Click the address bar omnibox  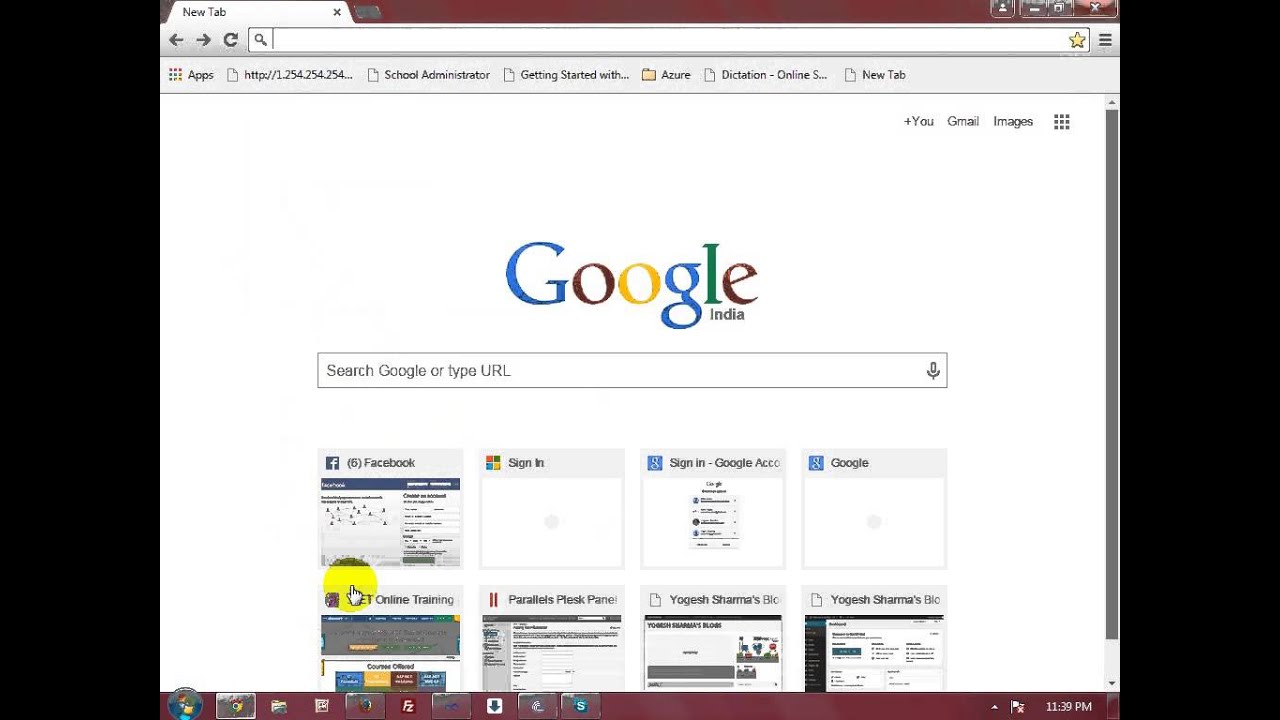point(658,40)
